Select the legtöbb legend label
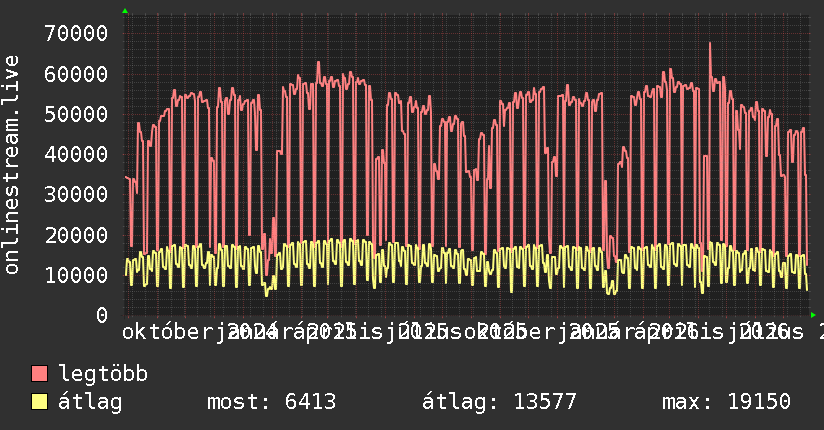The width and height of the screenshot is (824, 430). tap(103, 374)
